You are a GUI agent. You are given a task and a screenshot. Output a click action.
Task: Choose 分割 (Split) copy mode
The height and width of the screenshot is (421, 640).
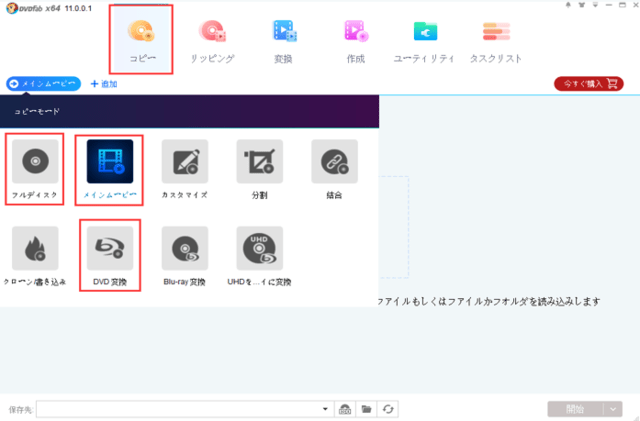click(x=260, y=161)
